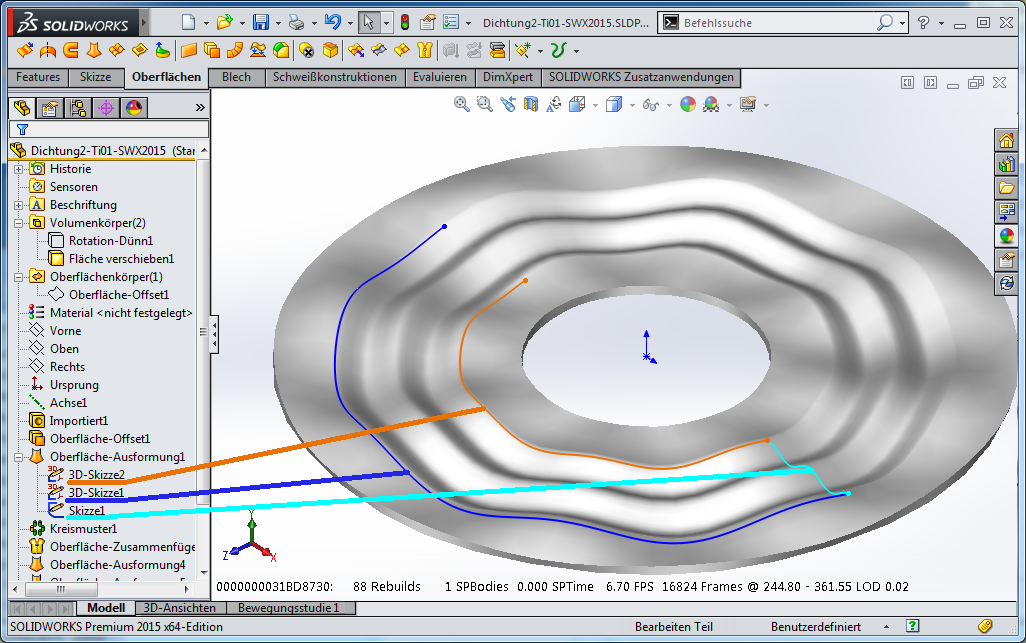
Task: Open the DisplayManager color ball tab
Action: tap(134, 108)
